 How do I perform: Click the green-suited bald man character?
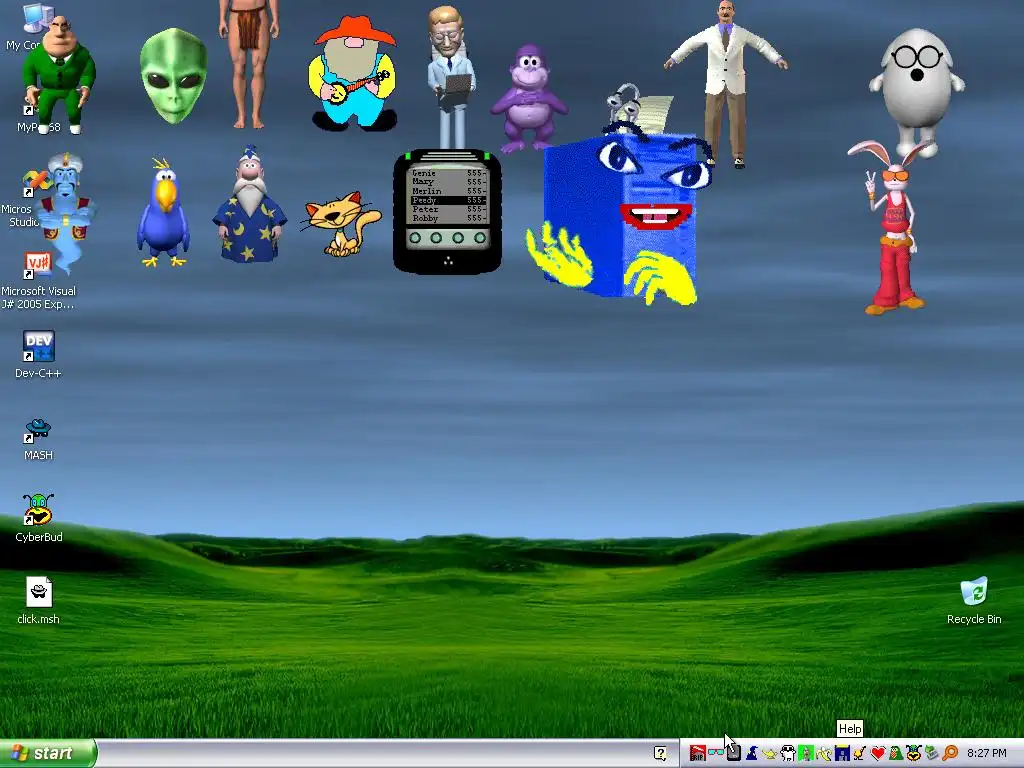tap(59, 75)
